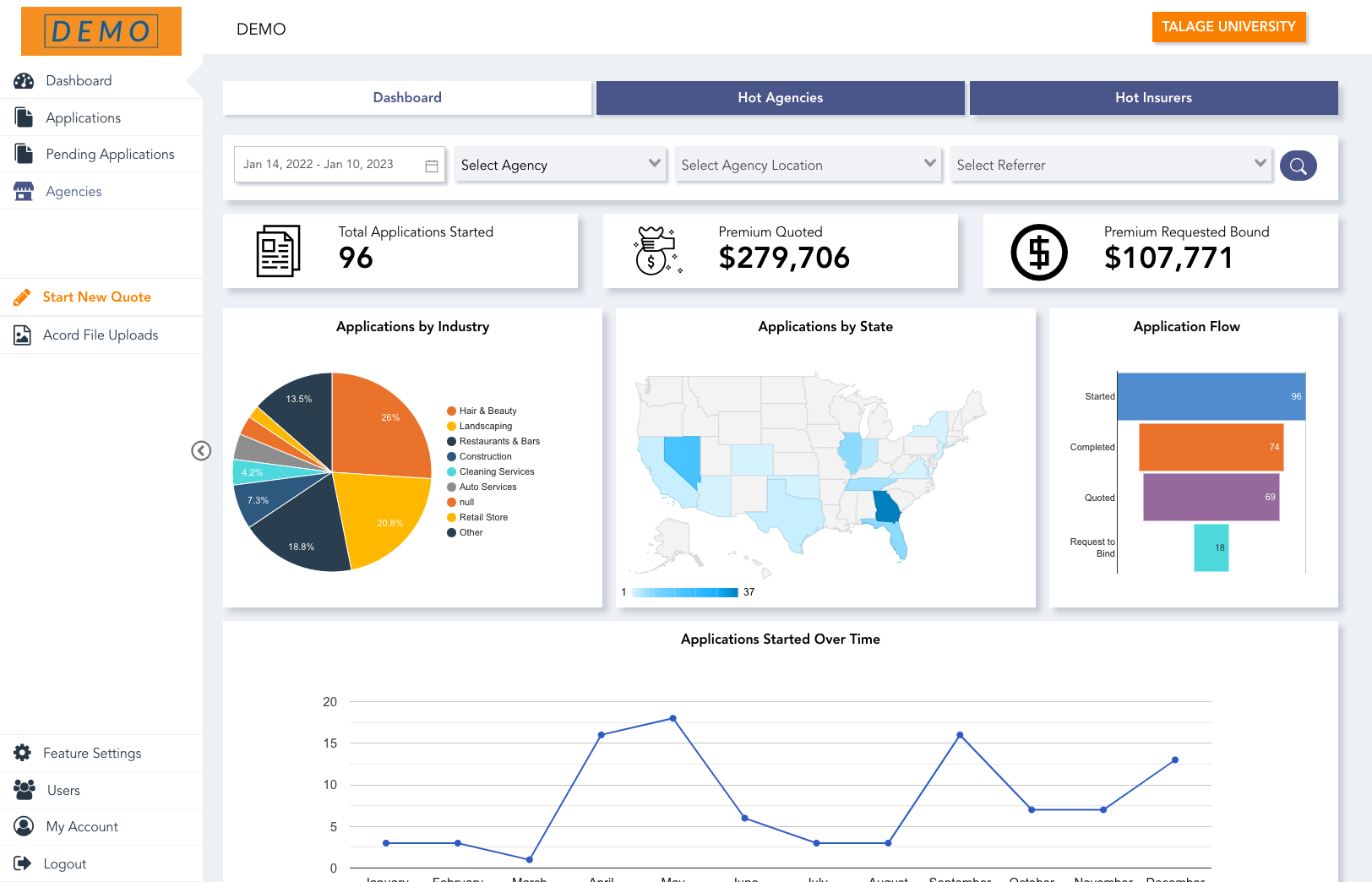Image resolution: width=1372 pixels, height=882 pixels.
Task: Toggle Restaurants & Bars legend entry
Action: pyautogui.click(x=493, y=442)
